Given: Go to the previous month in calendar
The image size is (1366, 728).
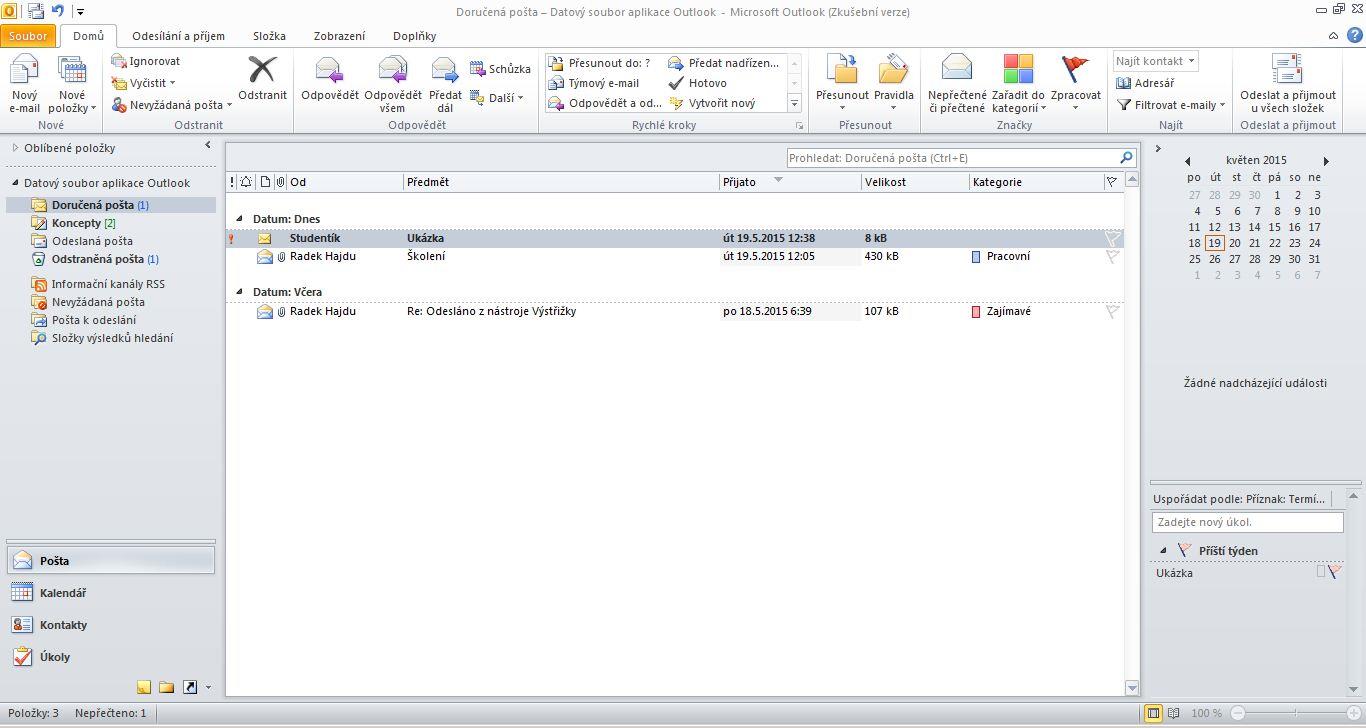Looking at the screenshot, I should point(1187,161).
